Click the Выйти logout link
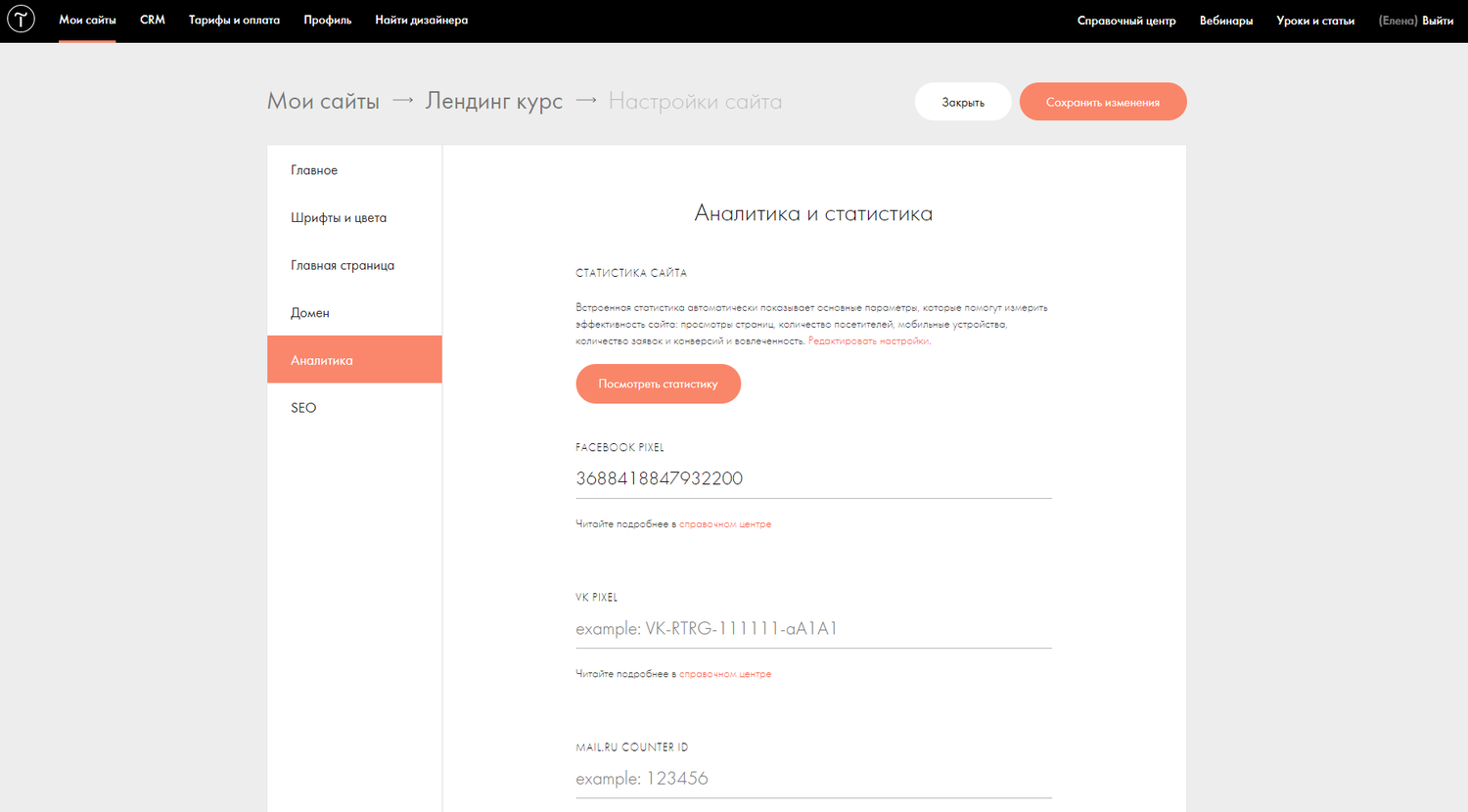 (1438, 21)
